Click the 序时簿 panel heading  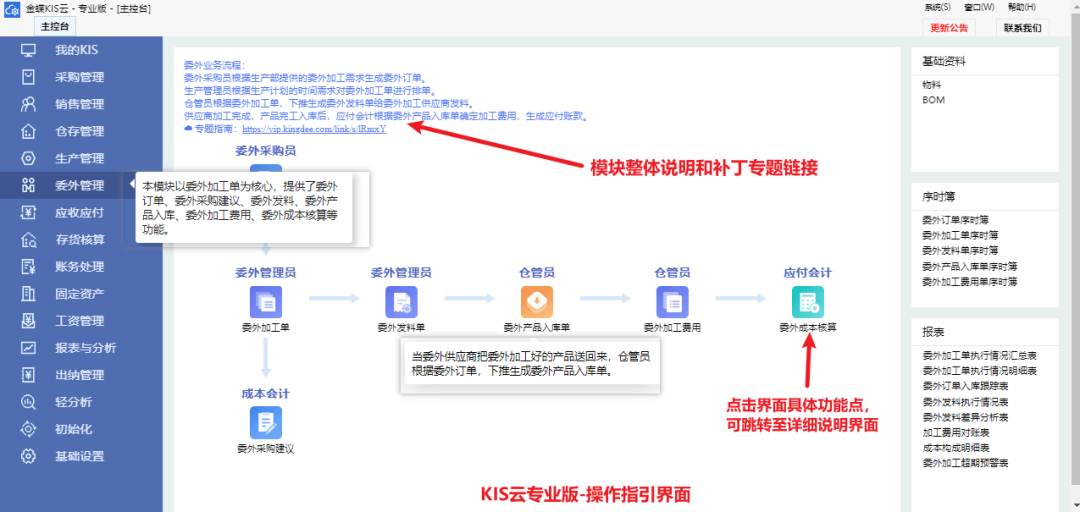click(938, 196)
